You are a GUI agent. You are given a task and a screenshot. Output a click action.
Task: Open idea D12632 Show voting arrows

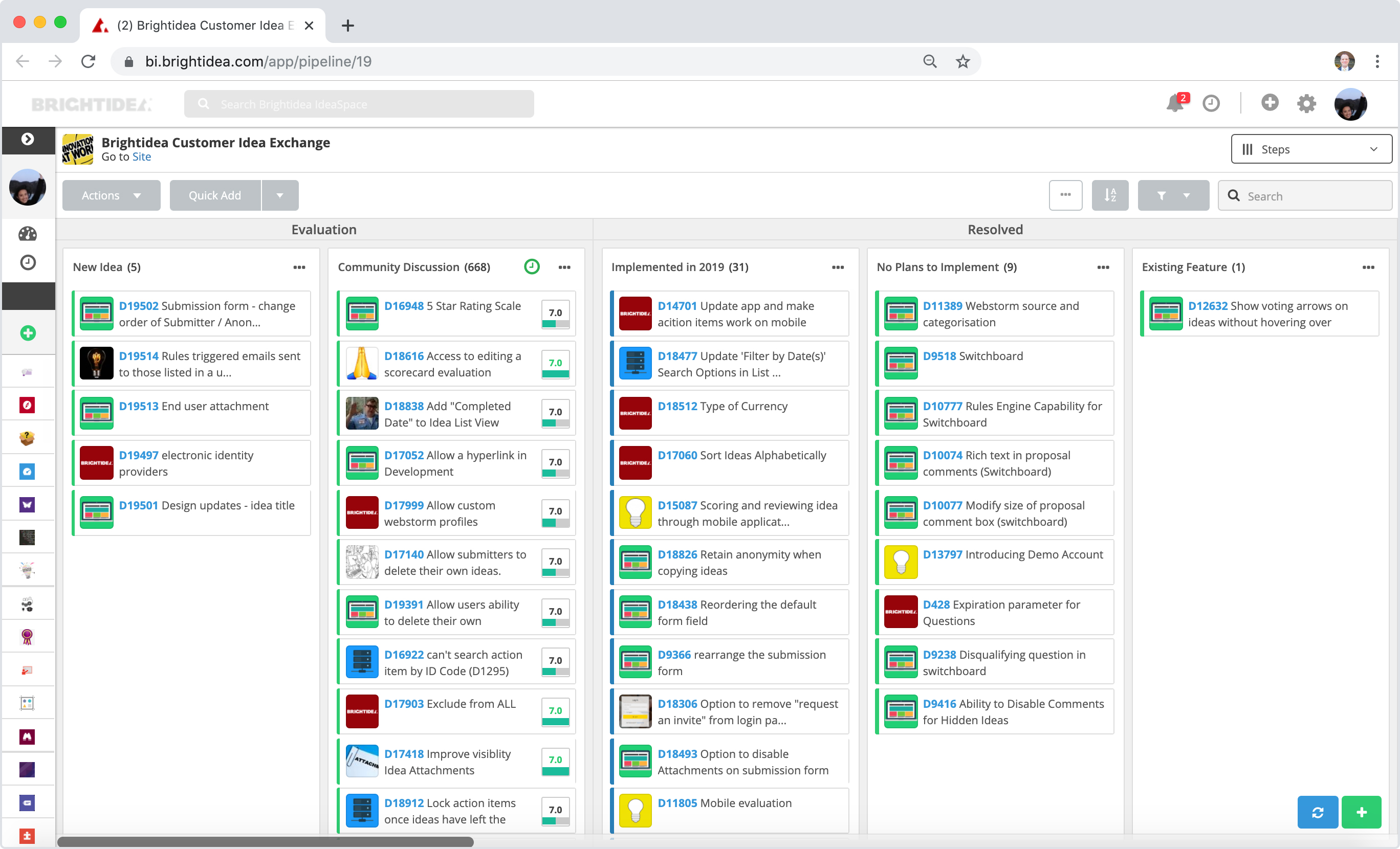[1260, 314]
